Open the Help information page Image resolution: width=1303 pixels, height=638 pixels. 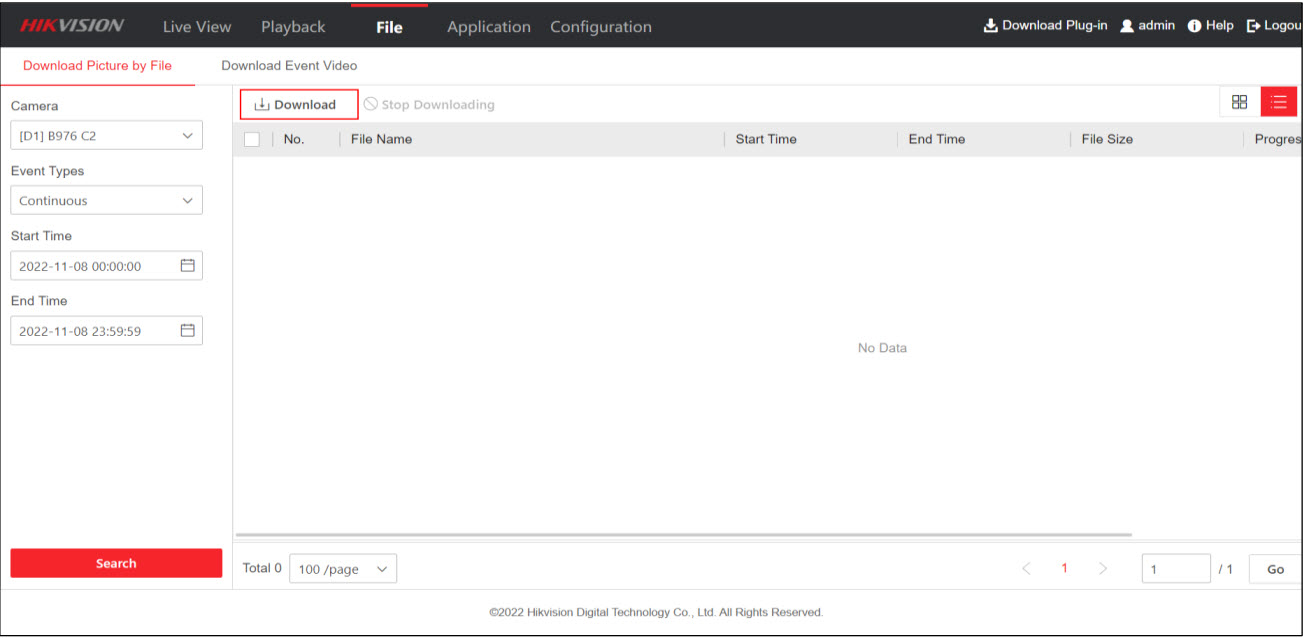pos(1211,26)
